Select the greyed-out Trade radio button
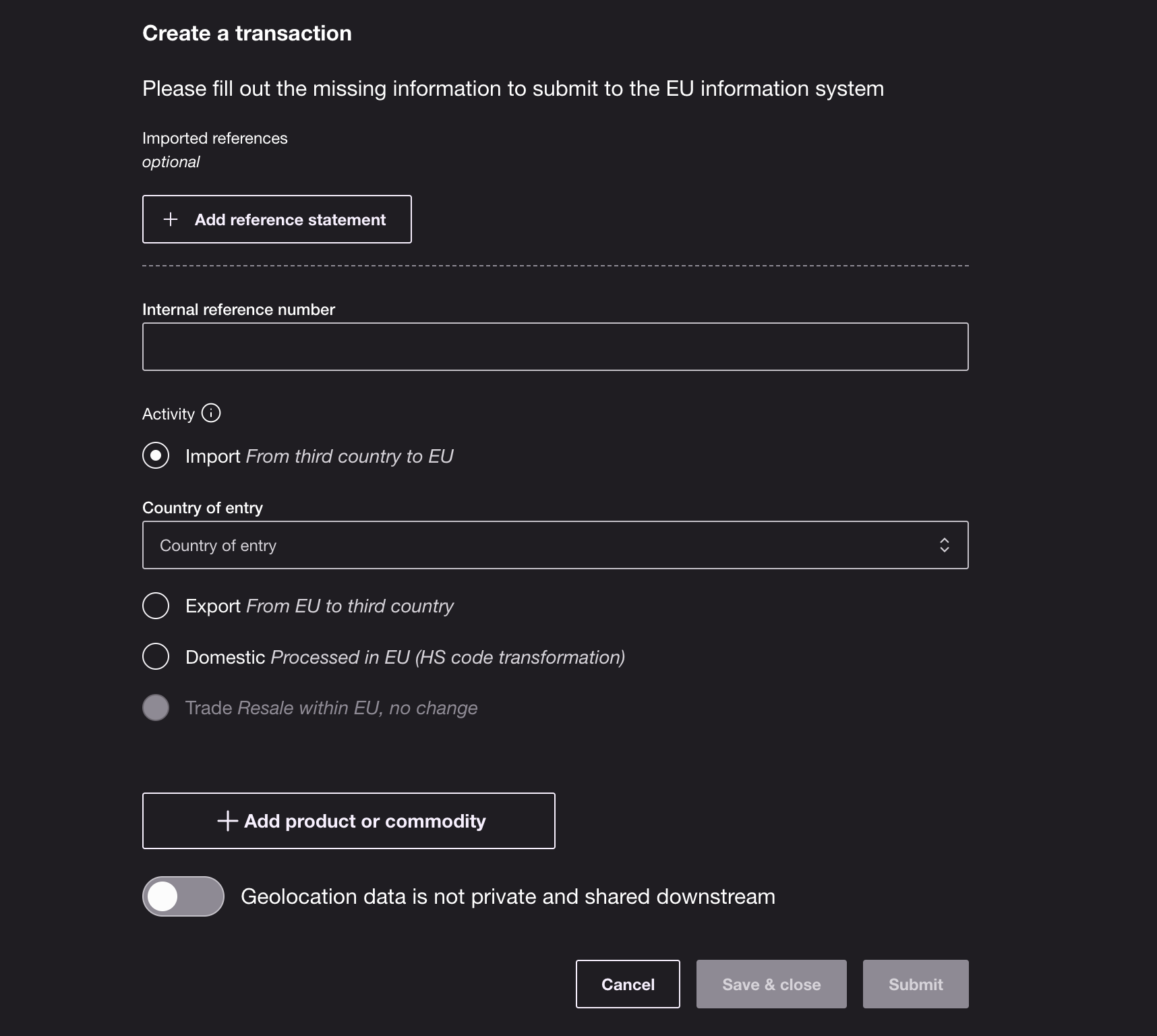 tap(156, 708)
